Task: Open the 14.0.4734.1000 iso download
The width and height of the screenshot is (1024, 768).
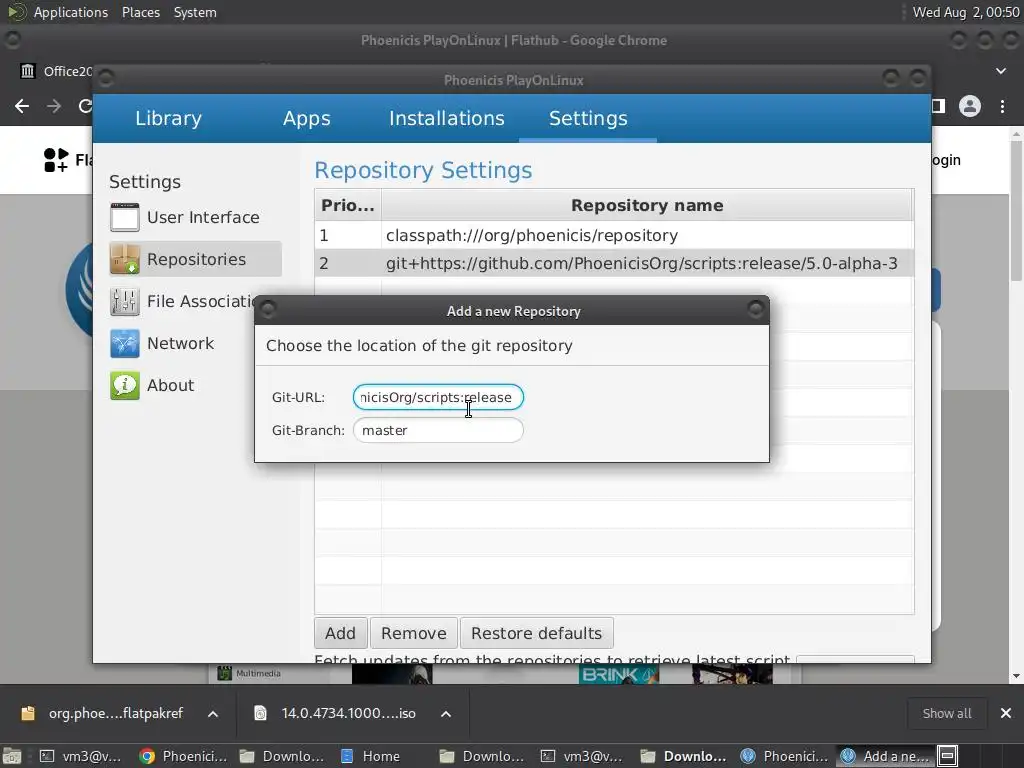Action: tap(336, 713)
